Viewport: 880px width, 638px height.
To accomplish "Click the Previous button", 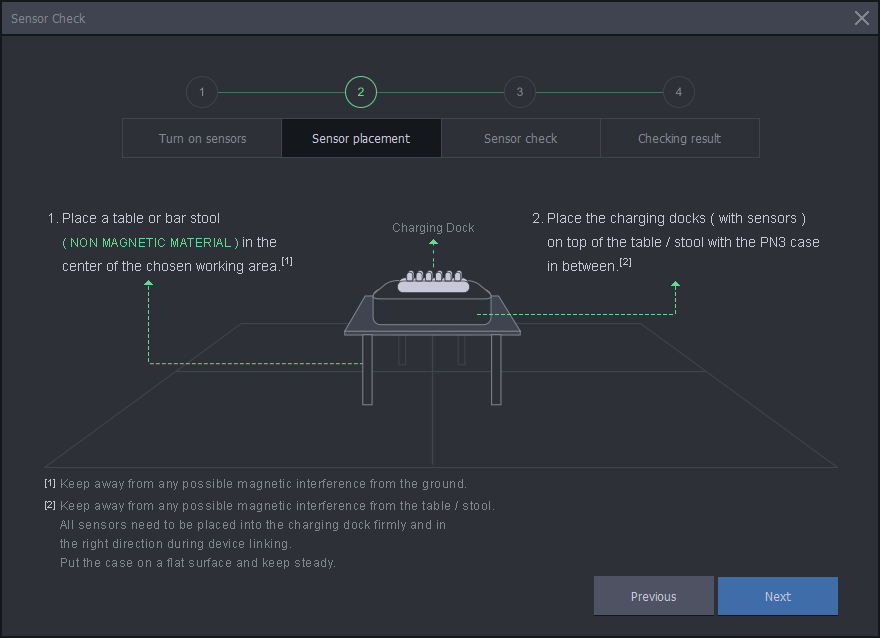I will 654,596.
